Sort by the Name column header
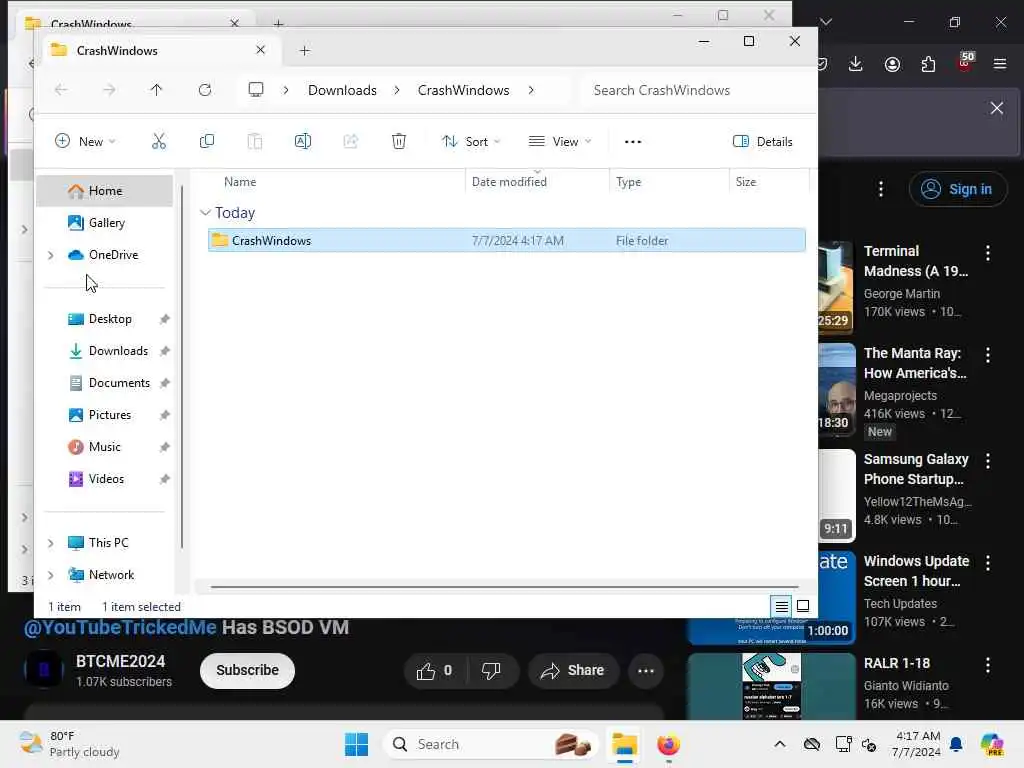The width and height of the screenshot is (1024, 768). click(240, 182)
